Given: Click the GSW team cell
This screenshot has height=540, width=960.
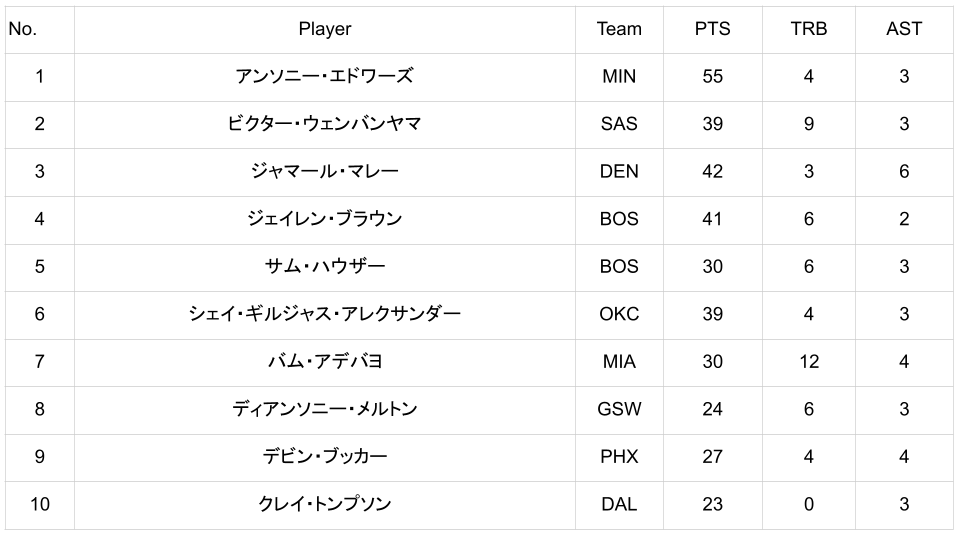Looking at the screenshot, I should (x=619, y=409).
